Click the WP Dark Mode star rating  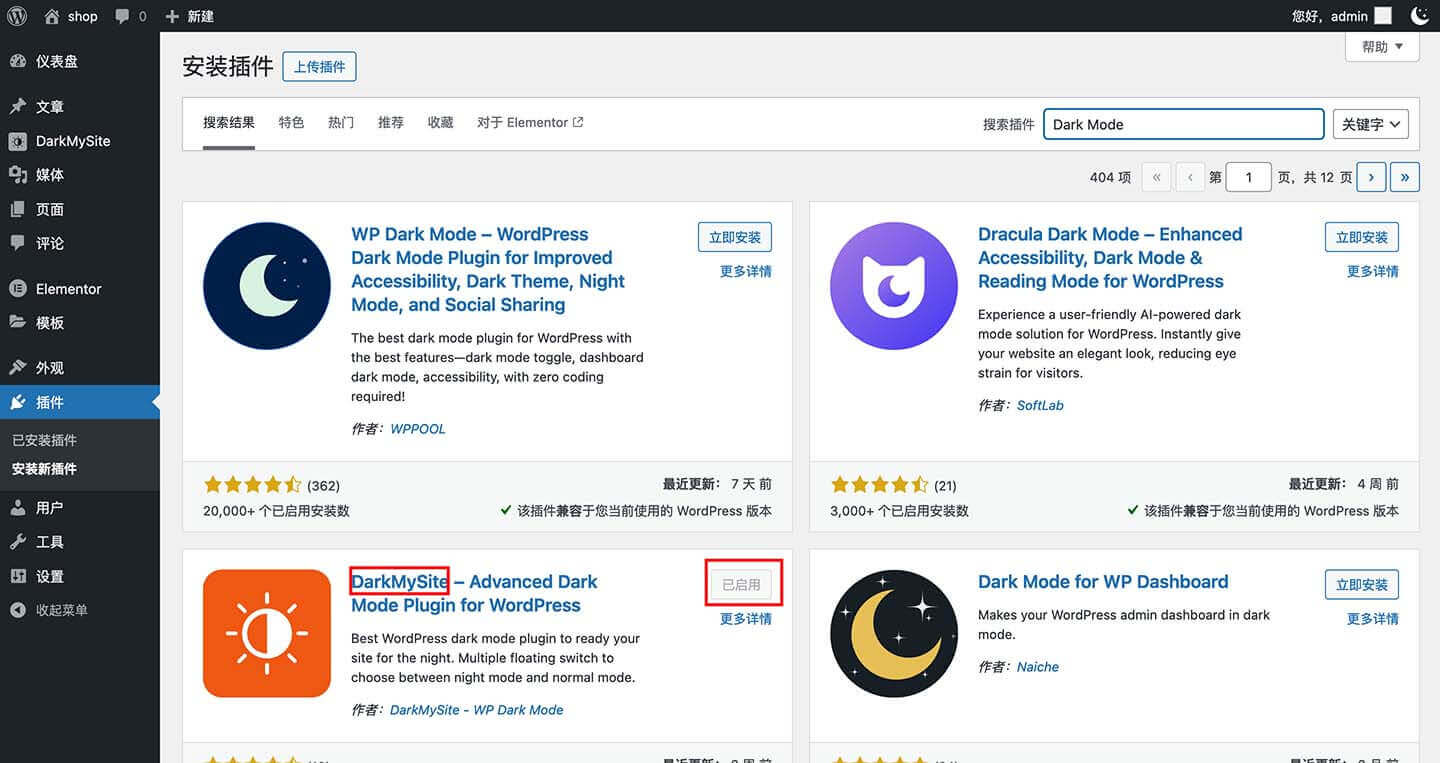252,485
